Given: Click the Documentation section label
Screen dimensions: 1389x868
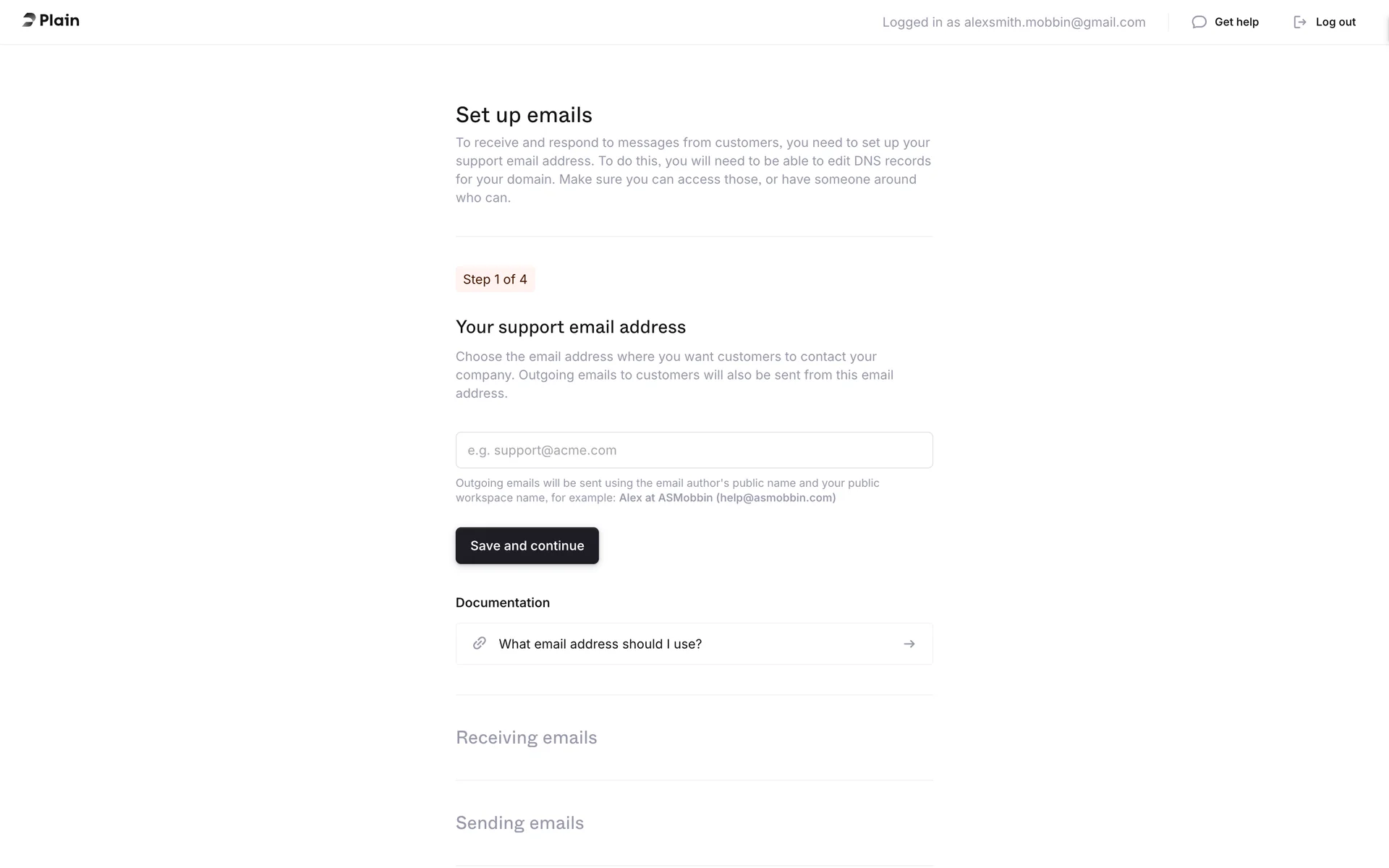Looking at the screenshot, I should 502,603.
